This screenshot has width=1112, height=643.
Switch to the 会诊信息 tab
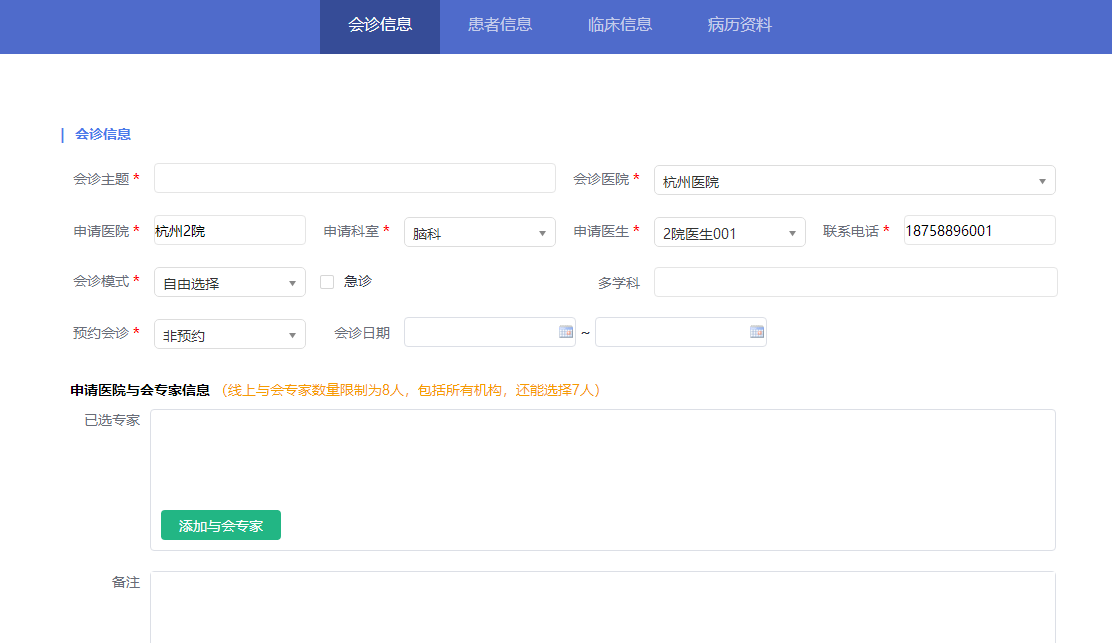[x=380, y=25]
